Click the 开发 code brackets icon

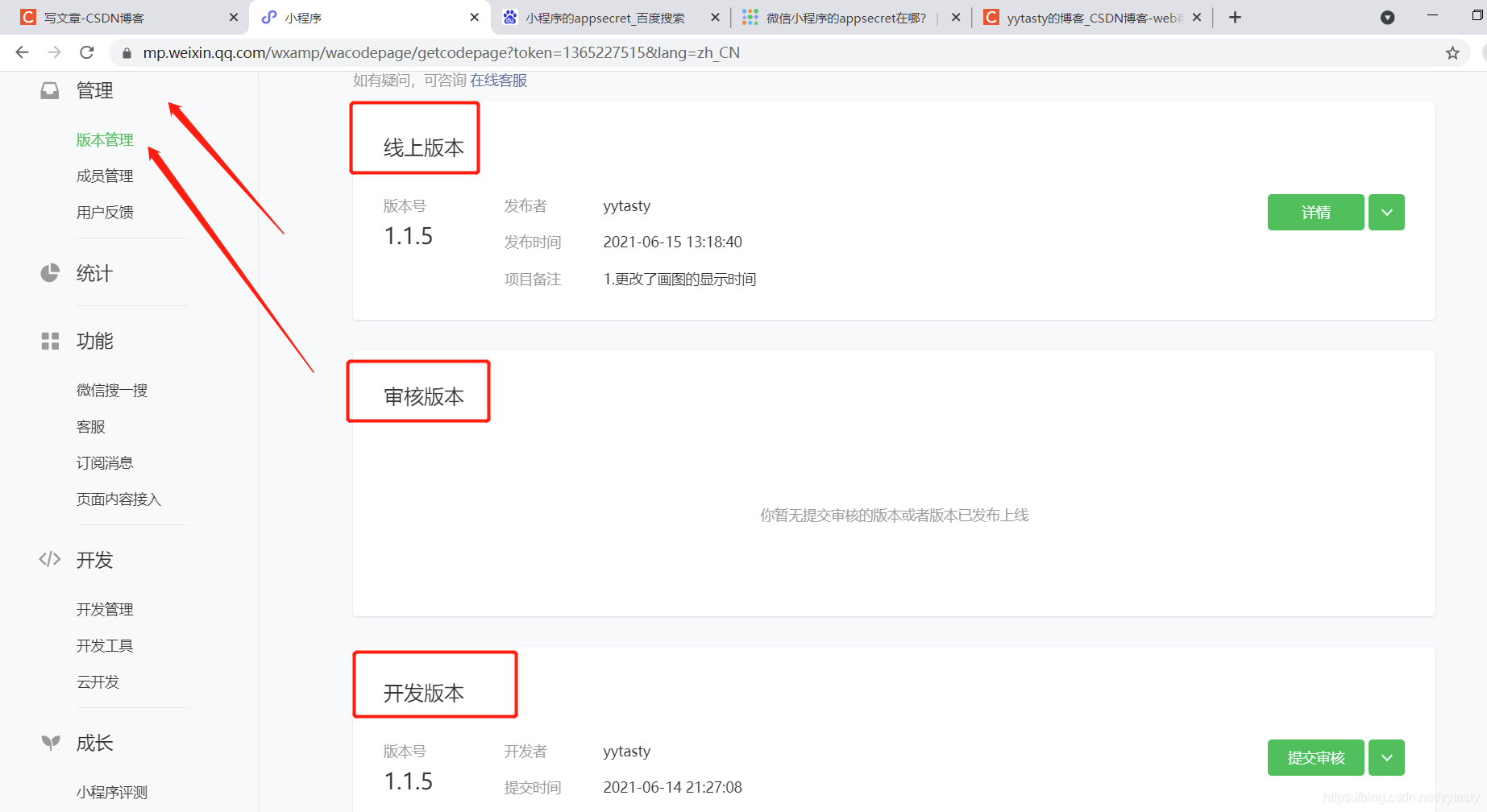(x=50, y=559)
